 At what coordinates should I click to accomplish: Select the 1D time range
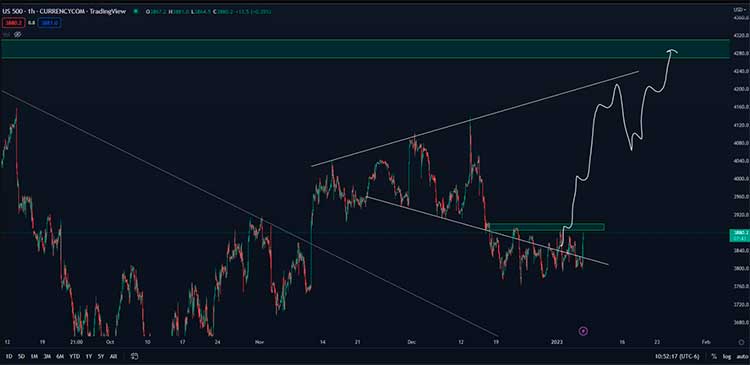pos(8,356)
